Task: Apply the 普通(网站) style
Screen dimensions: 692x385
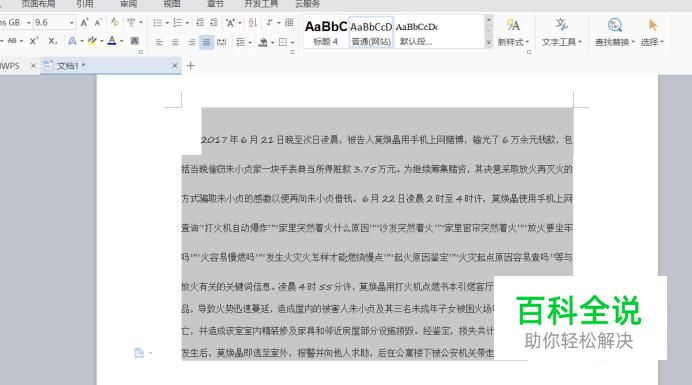Action: 371,32
